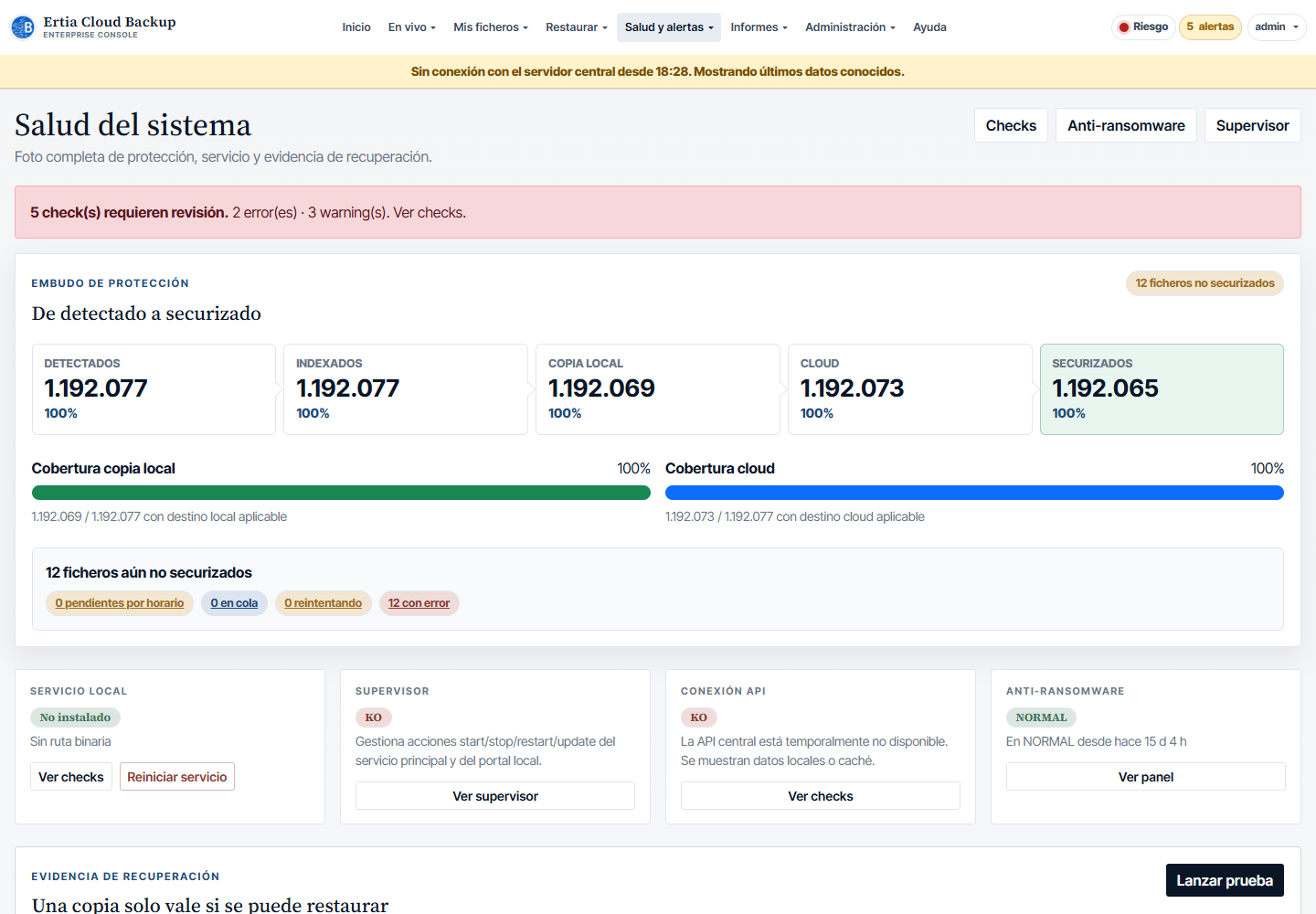Click the KO badge under Conexión API
The height and width of the screenshot is (914, 1316).
(x=699, y=717)
